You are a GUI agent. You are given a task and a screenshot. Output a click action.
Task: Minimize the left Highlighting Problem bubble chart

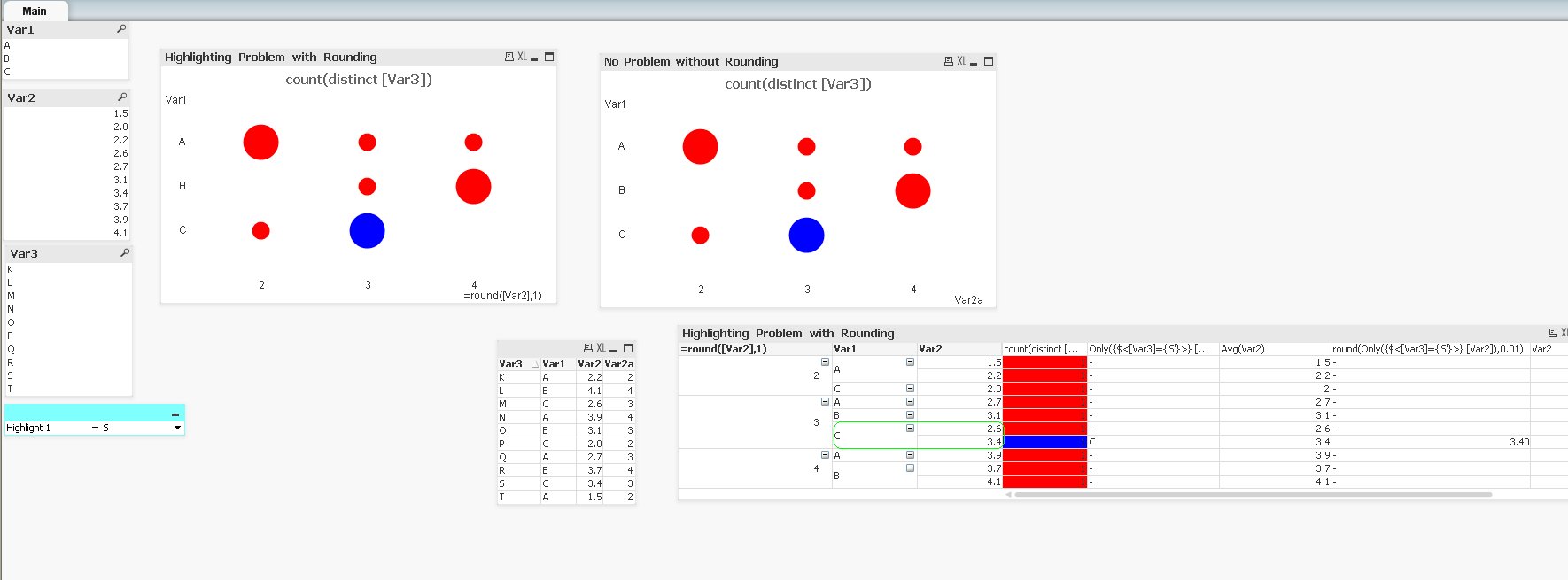534,58
